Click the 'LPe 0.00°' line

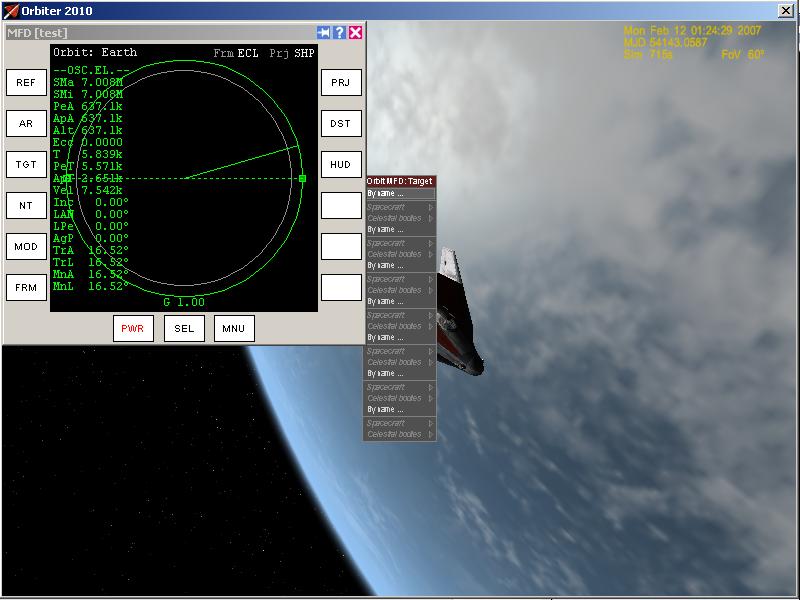click(x=91, y=226)
